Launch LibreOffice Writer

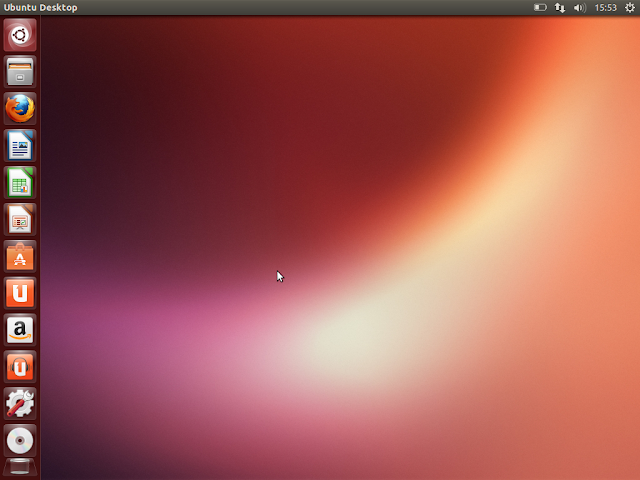pyautogui.click(x=20, y=145)
